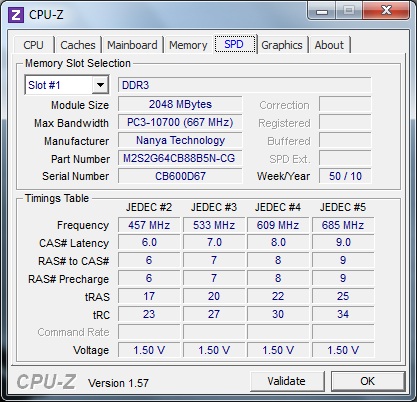Click the tRC value 27
417x402 pixels.
[x=214, y=314]
